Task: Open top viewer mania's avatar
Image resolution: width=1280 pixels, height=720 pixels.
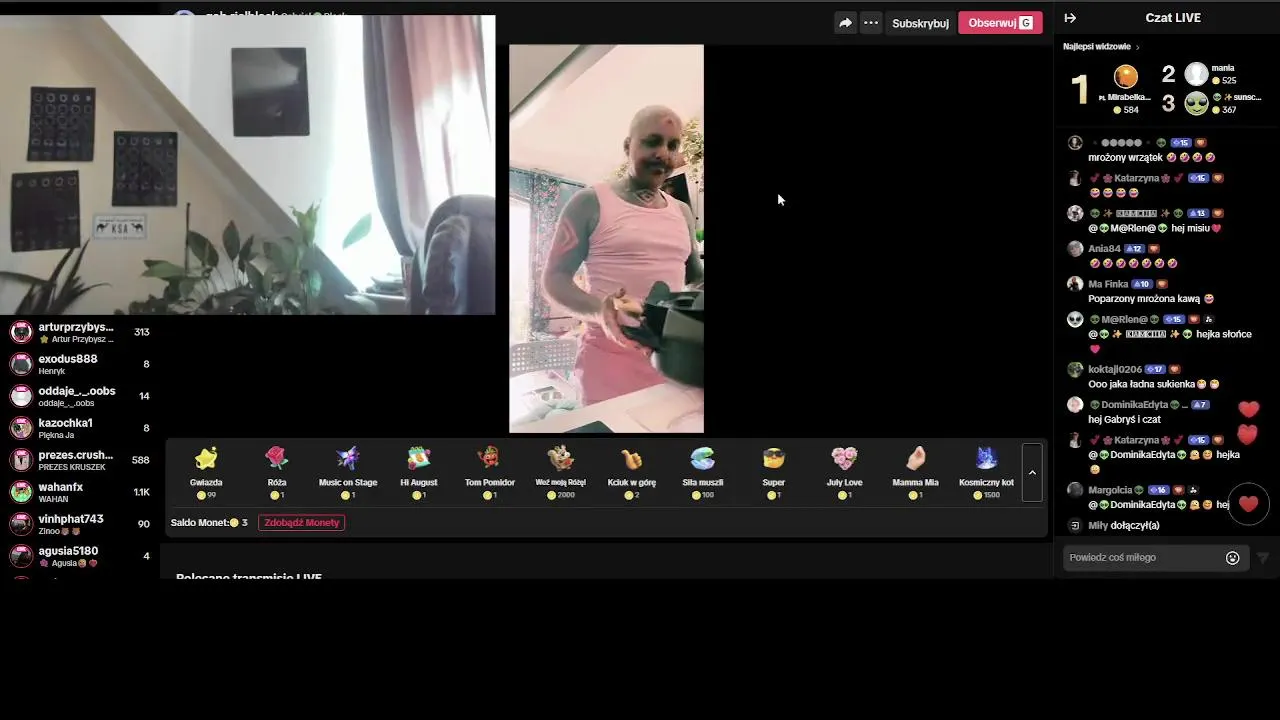Action: point(1196,74)
